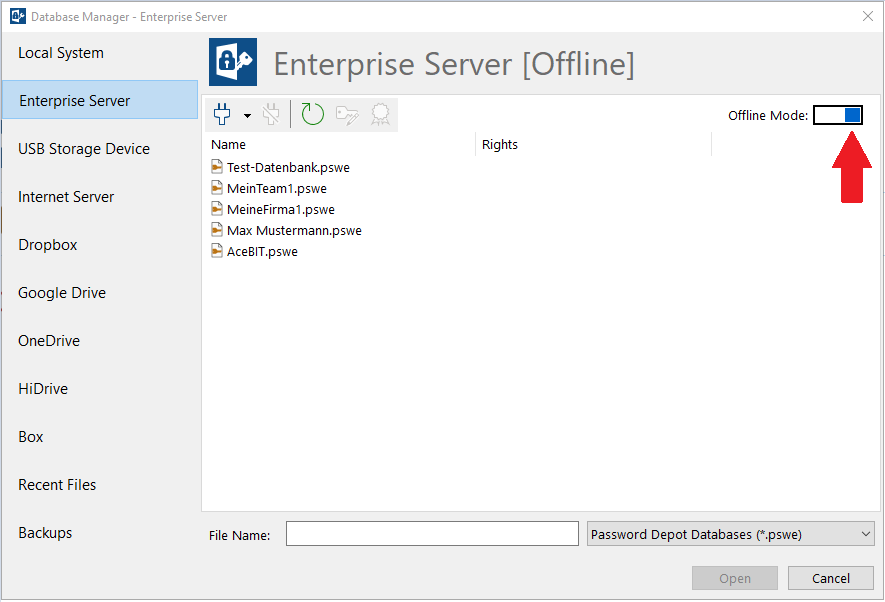This screenshot has height=602, width=885.
Task: Select the Max Mustermann.pswe database
Action: coord(294,230)
